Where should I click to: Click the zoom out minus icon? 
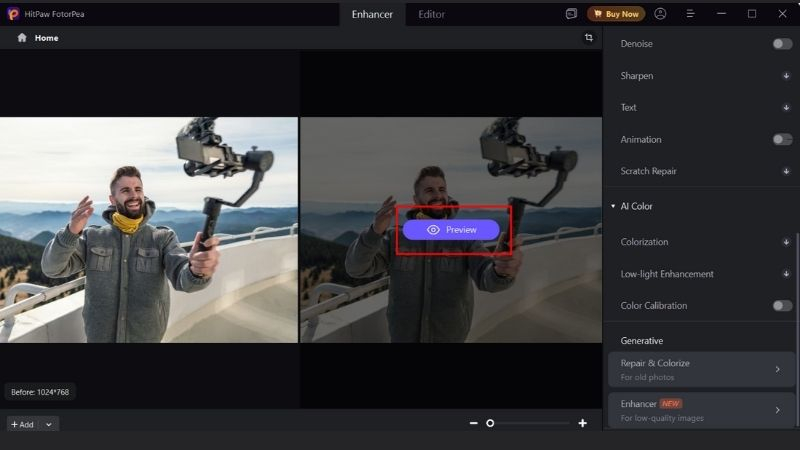(x=474, y=423)
